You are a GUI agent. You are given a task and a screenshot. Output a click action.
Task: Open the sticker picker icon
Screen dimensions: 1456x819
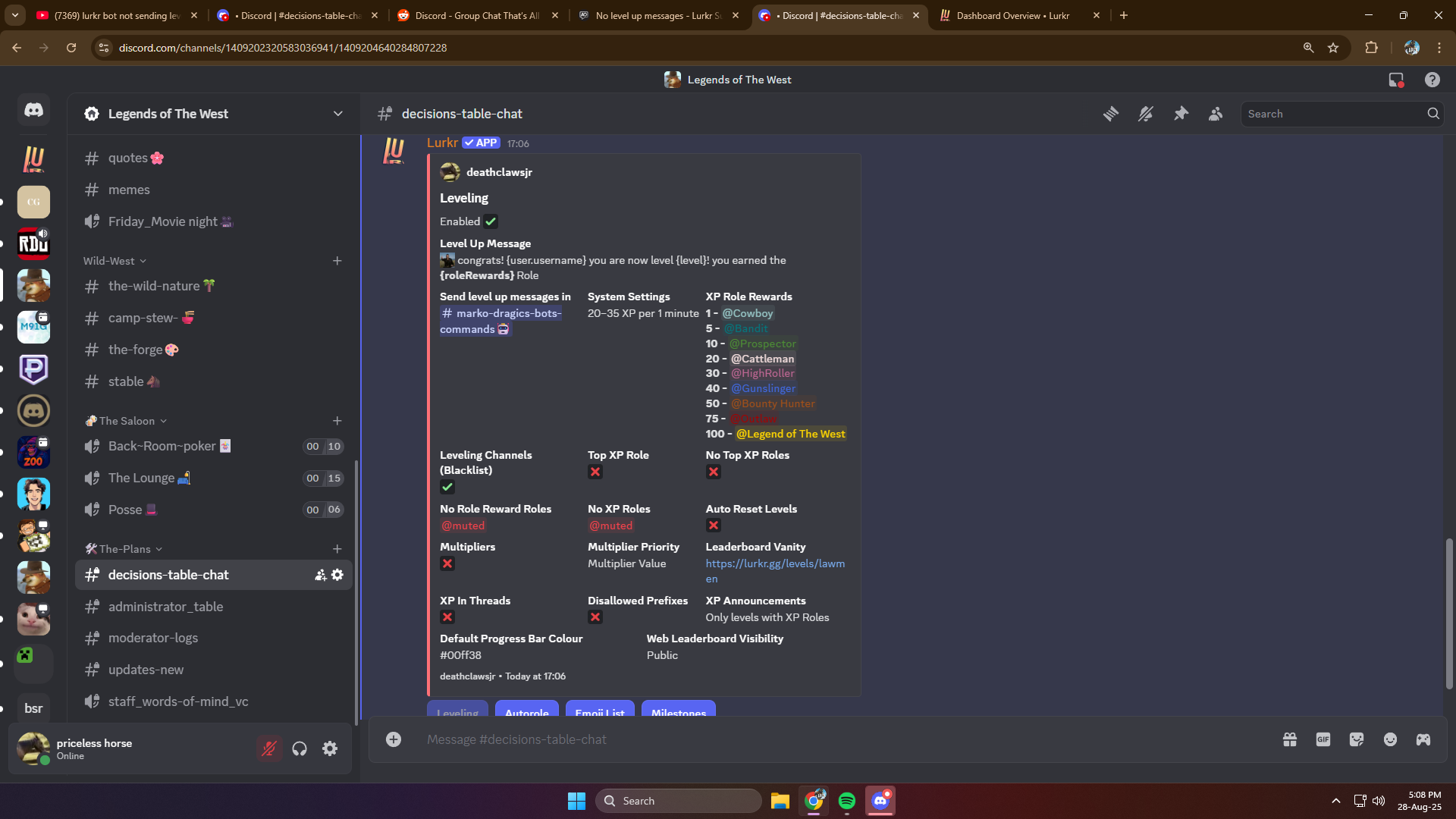tap(1357, 739)
